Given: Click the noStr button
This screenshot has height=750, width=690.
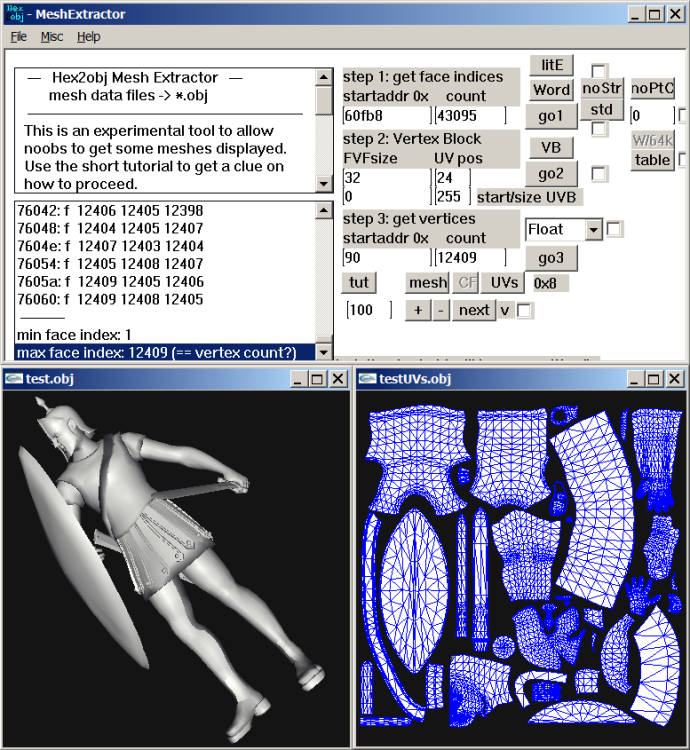Looking at the screenshot, I should click(x=602, y=88).
